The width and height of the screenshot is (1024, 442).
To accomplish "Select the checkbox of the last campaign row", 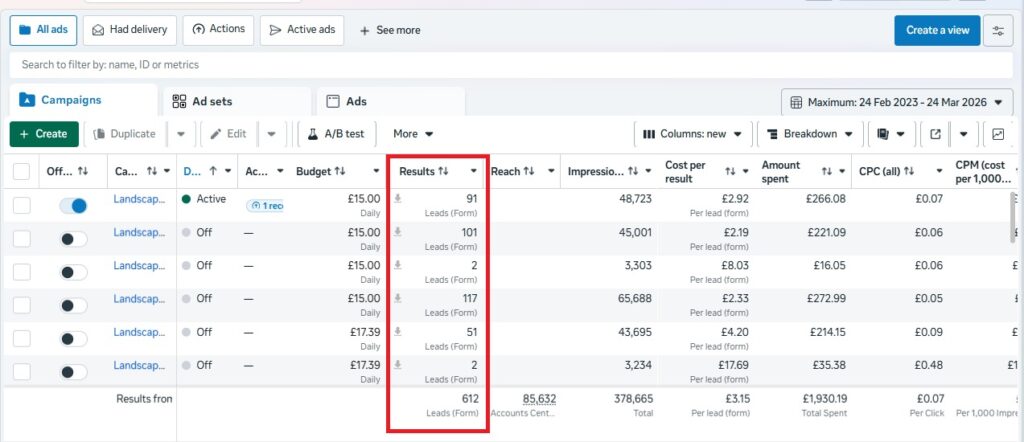I will [x=21, y=371].
